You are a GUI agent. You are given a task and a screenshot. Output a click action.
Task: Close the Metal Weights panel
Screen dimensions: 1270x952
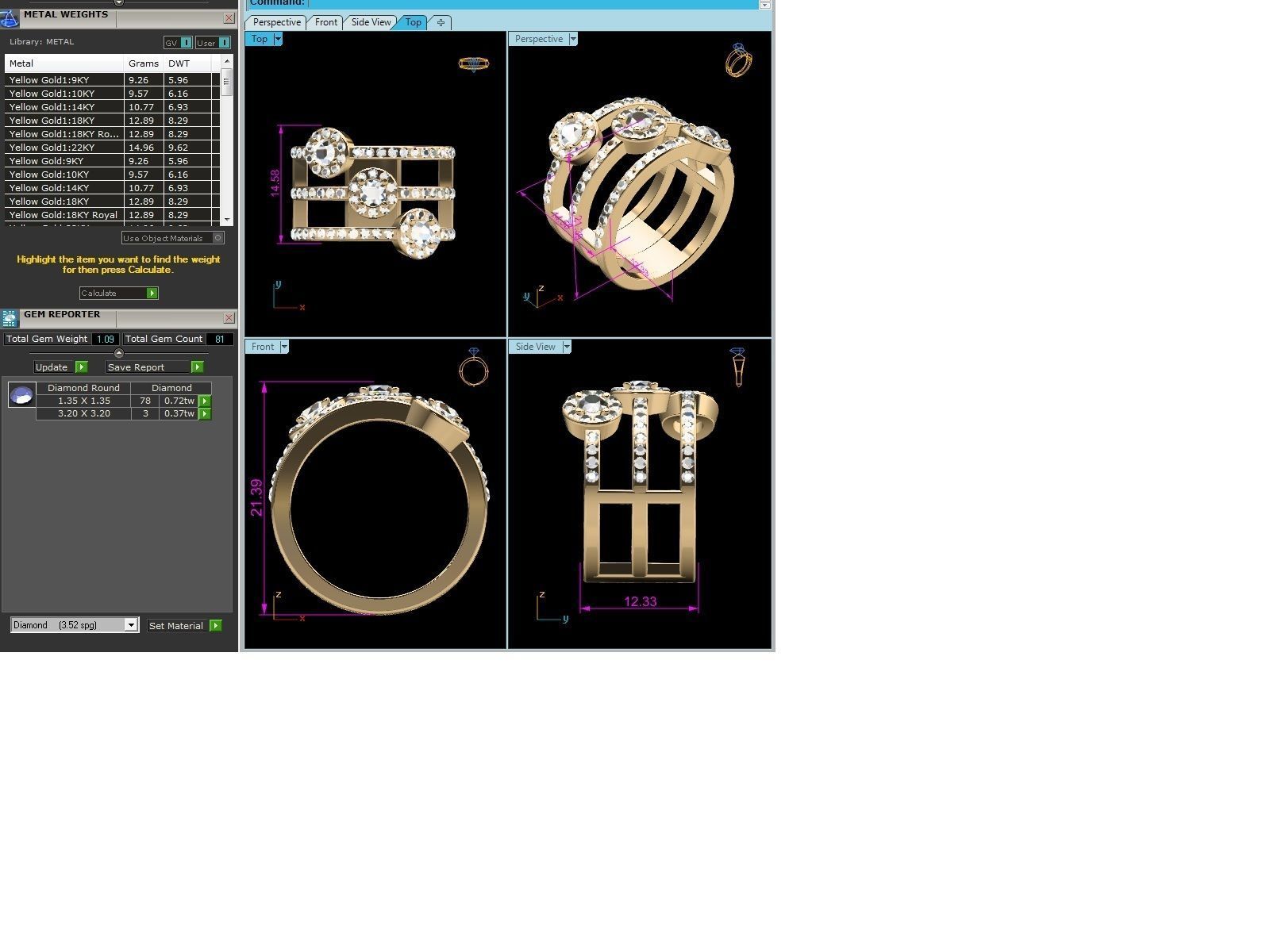pyautogui.click(x=229, y=18)
